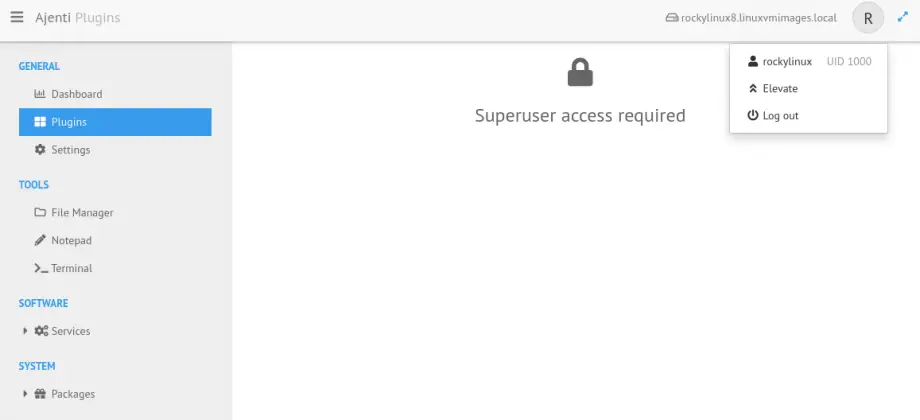Click the lock icon above the message
The width and height of the screenshot is (920, 420).
point(580,73)
